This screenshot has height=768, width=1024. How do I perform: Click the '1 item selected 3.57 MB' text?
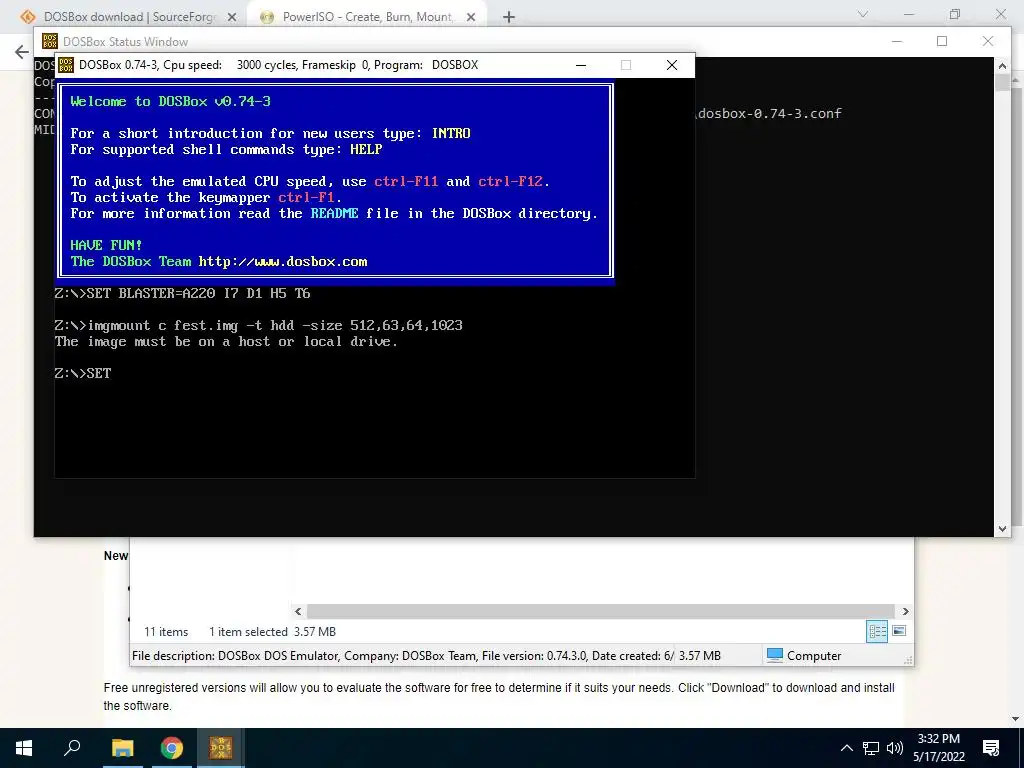(x=272, y=632)
